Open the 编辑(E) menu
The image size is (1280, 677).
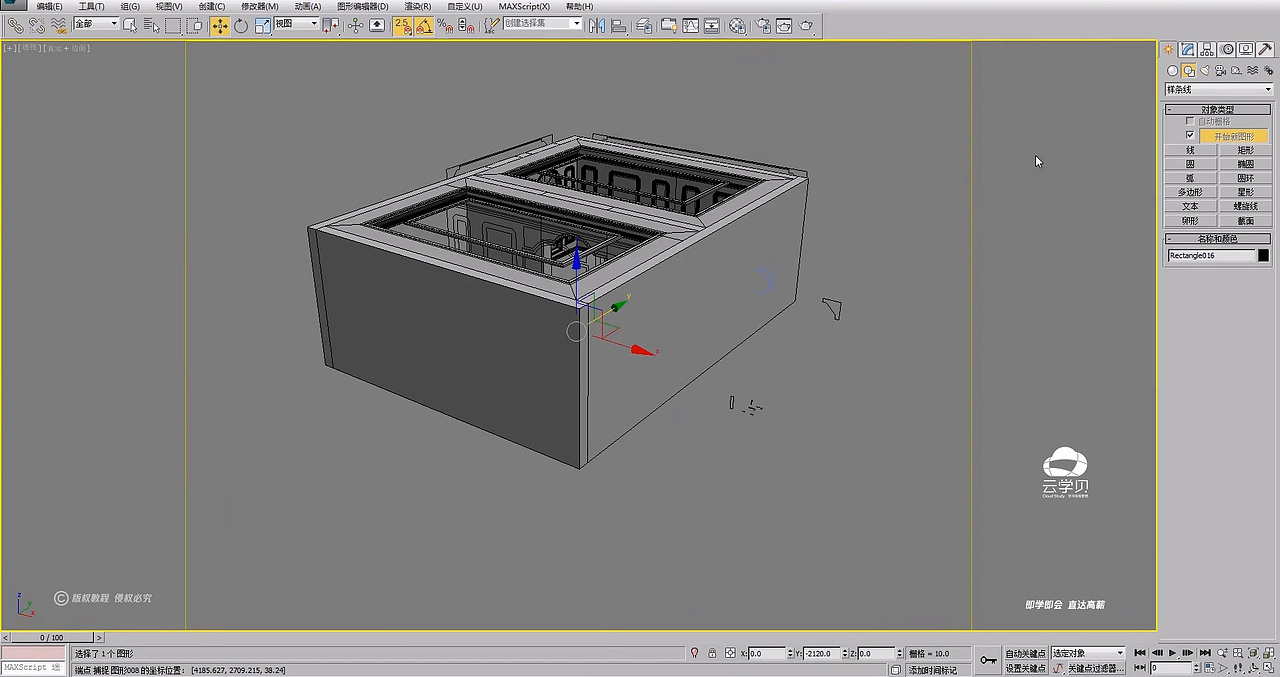[x=49, y=6]
